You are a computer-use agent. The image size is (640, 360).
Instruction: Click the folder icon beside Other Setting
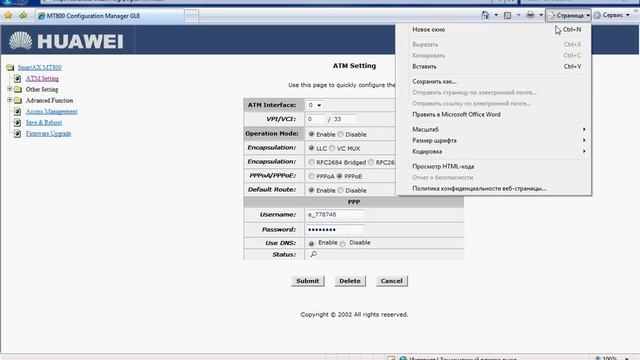(x=18, y=89)
